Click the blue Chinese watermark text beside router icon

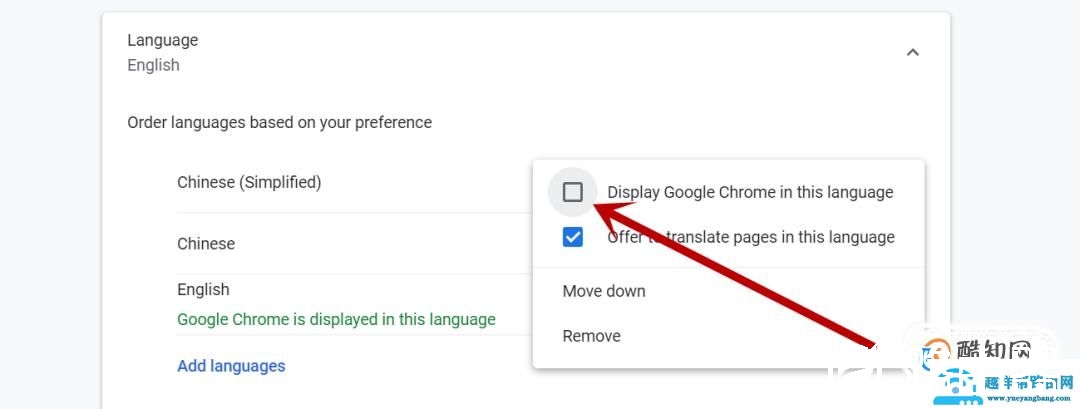pos(1028,381)
